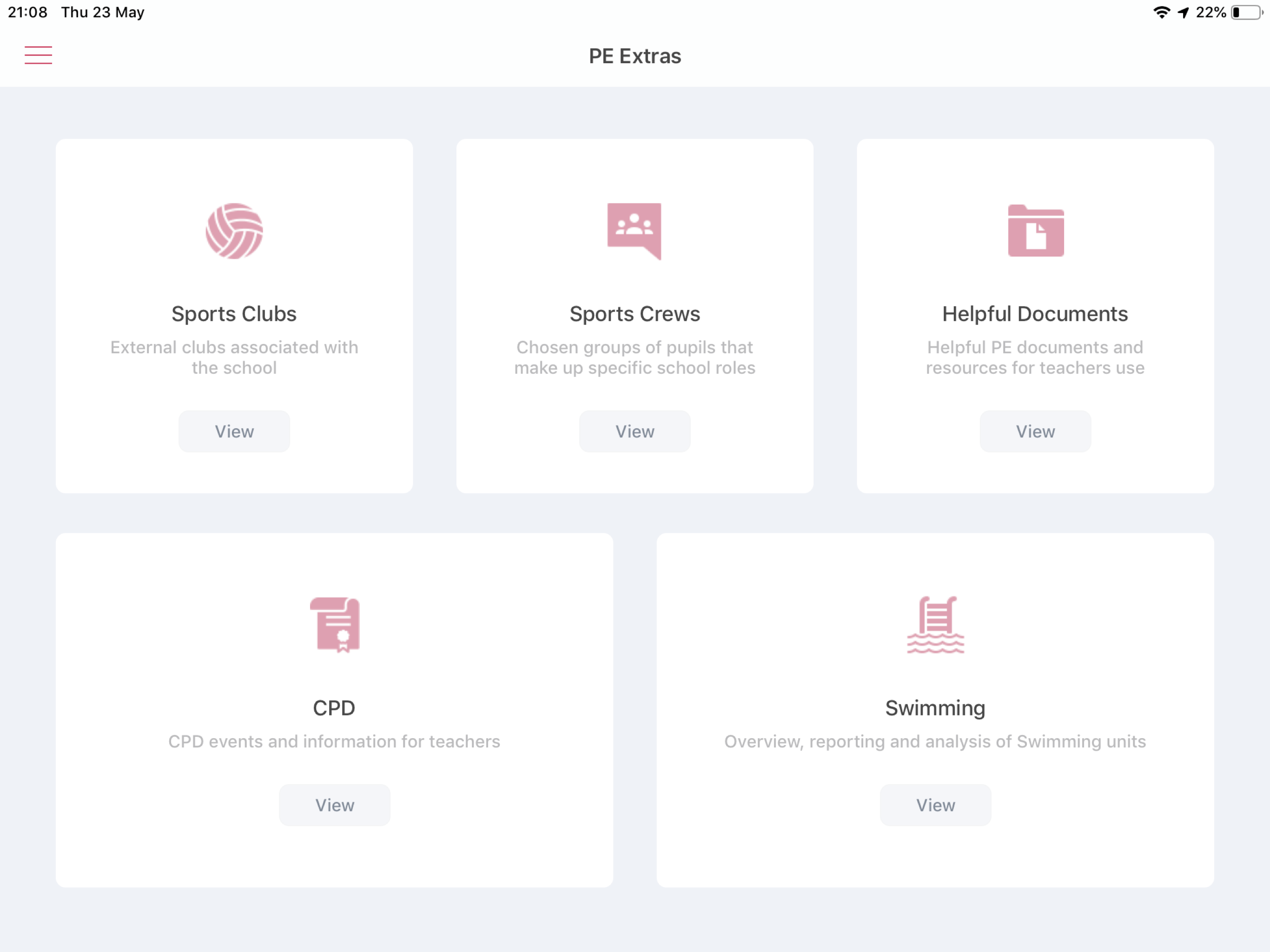The height and width of the screenshot is (952, 1270).
Task: Select the Swimming heading
Action: coord(935,708)
